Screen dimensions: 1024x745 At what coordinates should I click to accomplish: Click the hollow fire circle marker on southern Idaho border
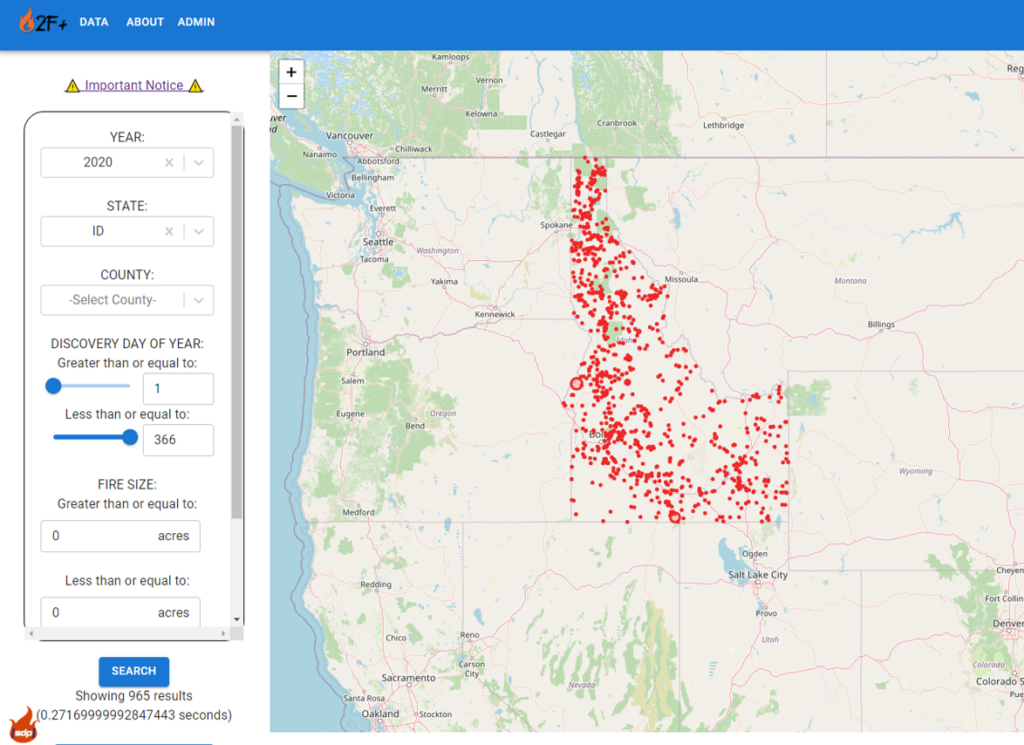675,517
